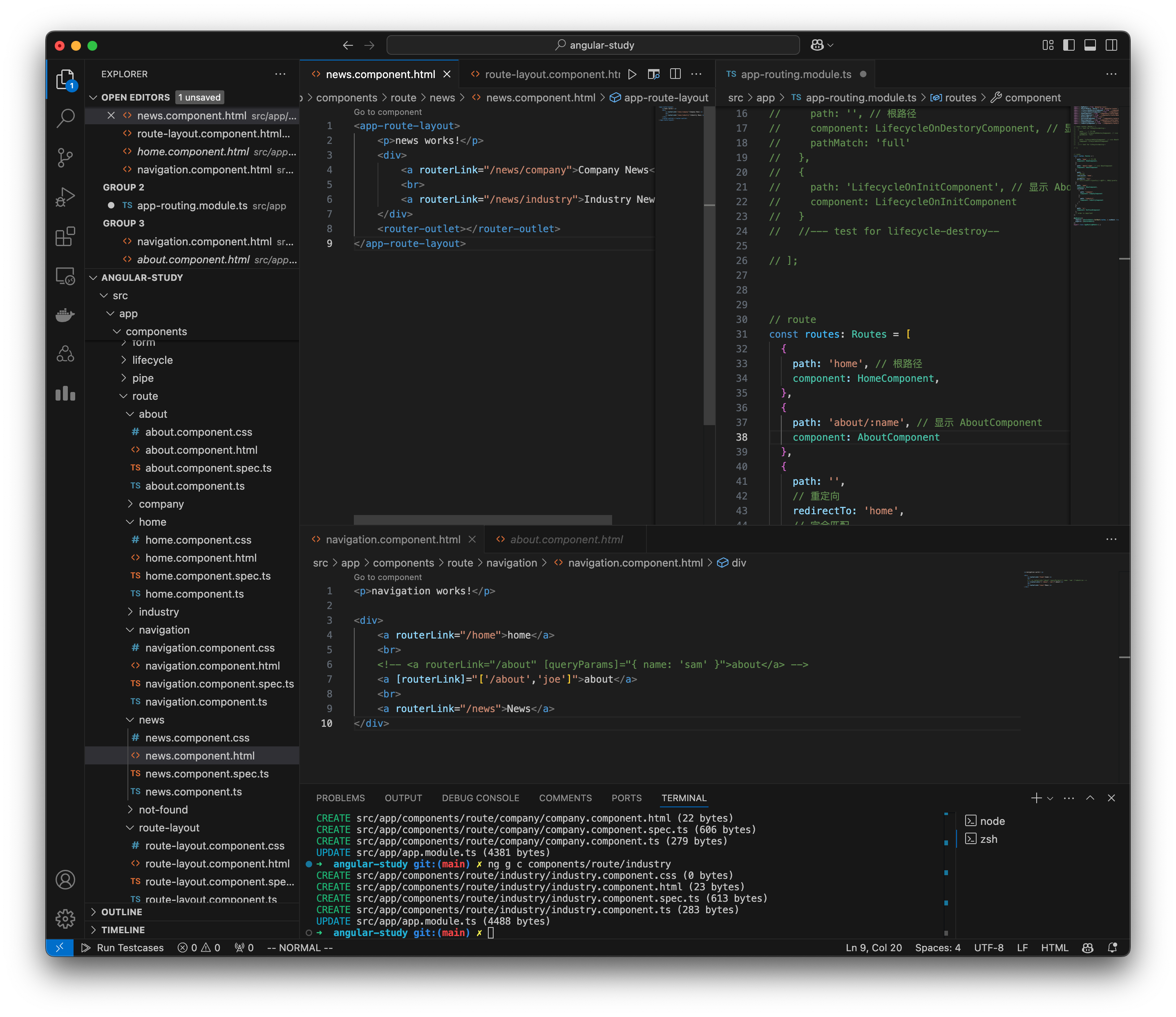
Task: Switch to the PROBLEMS panel tab
Action: (x=340, y=798)
